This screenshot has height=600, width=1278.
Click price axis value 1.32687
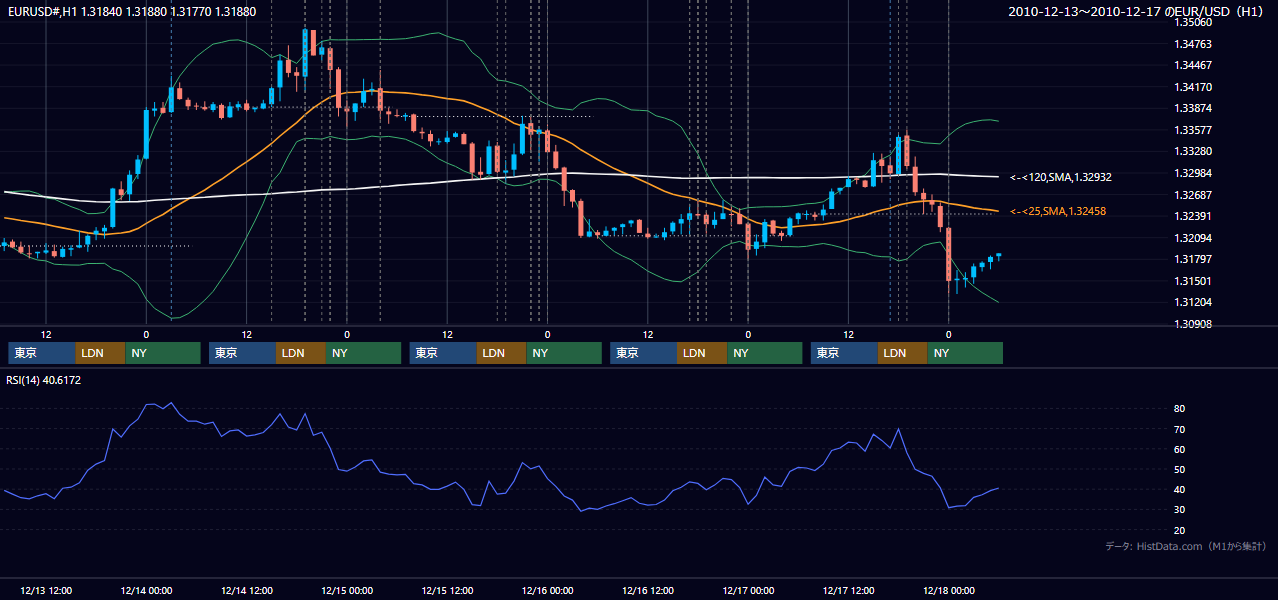(x=1193, y=195)
